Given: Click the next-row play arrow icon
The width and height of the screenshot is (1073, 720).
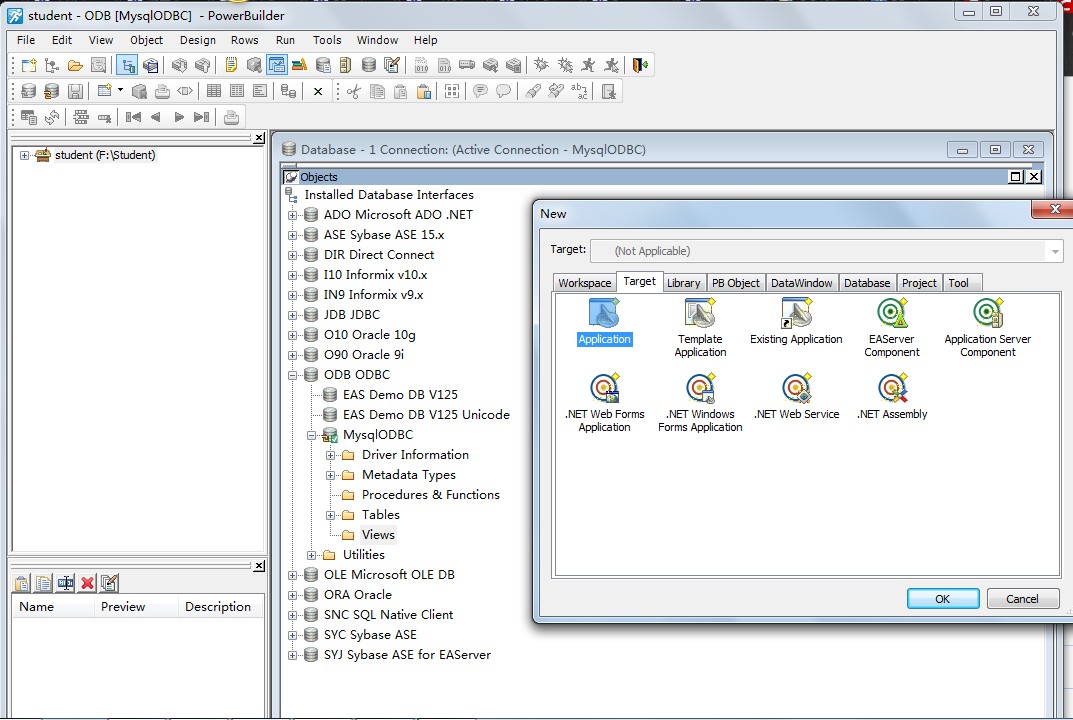Looking at the screenshot, I should coord(179,117).
